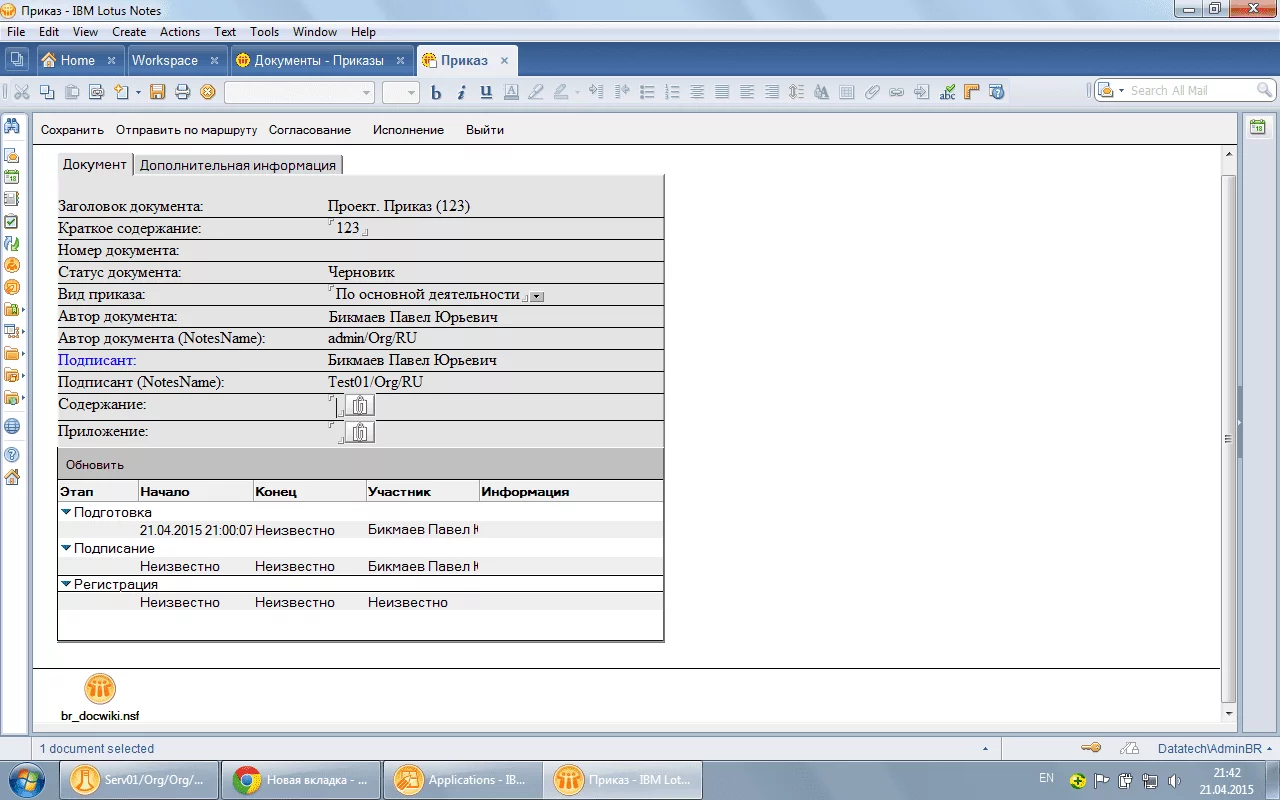Toggle italic text formatting

[x=461, y=92]
